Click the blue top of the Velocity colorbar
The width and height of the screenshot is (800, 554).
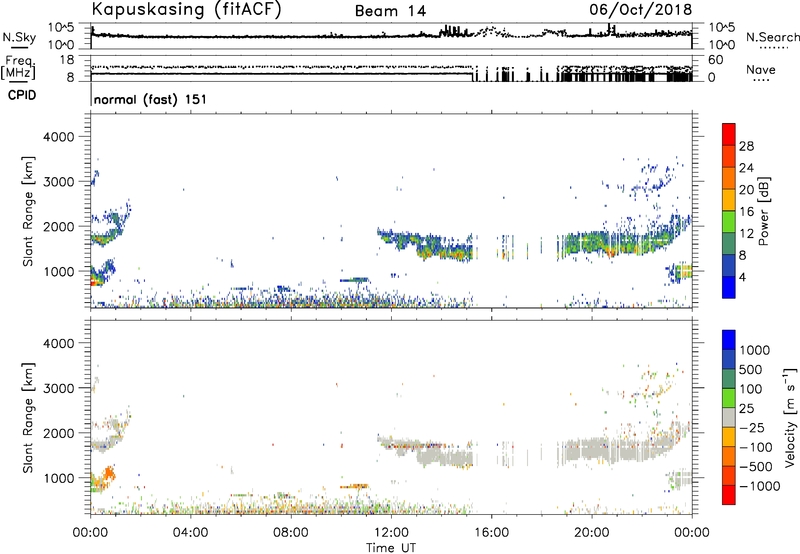[x=729, y=339]
